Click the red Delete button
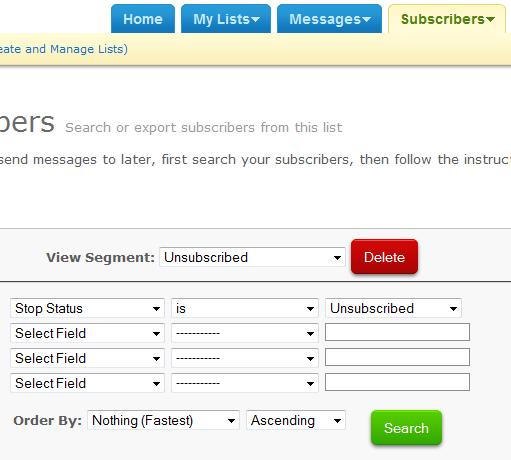The width and height of the screenshot is (511, 460). (x=384, y=257)
